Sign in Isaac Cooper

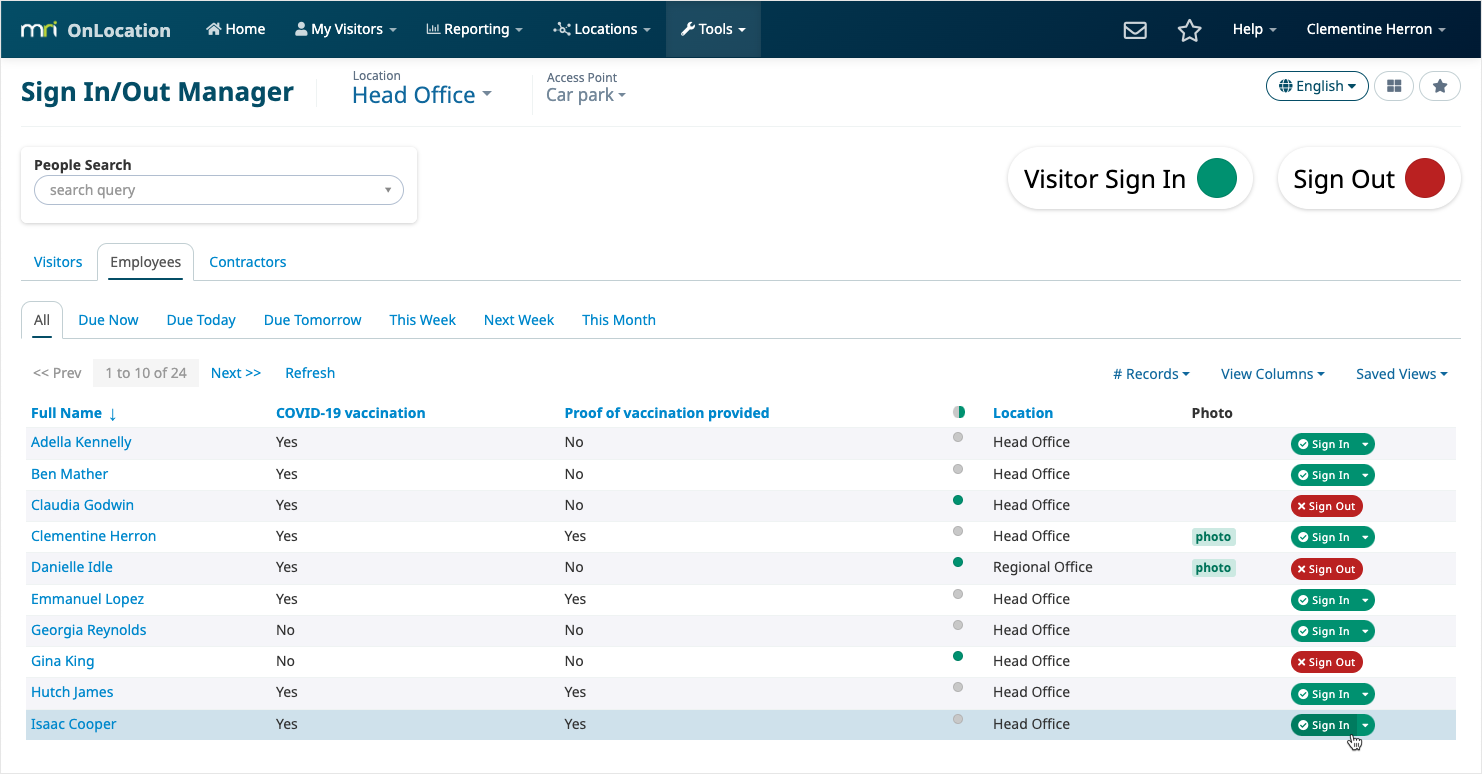[1324, 725]
